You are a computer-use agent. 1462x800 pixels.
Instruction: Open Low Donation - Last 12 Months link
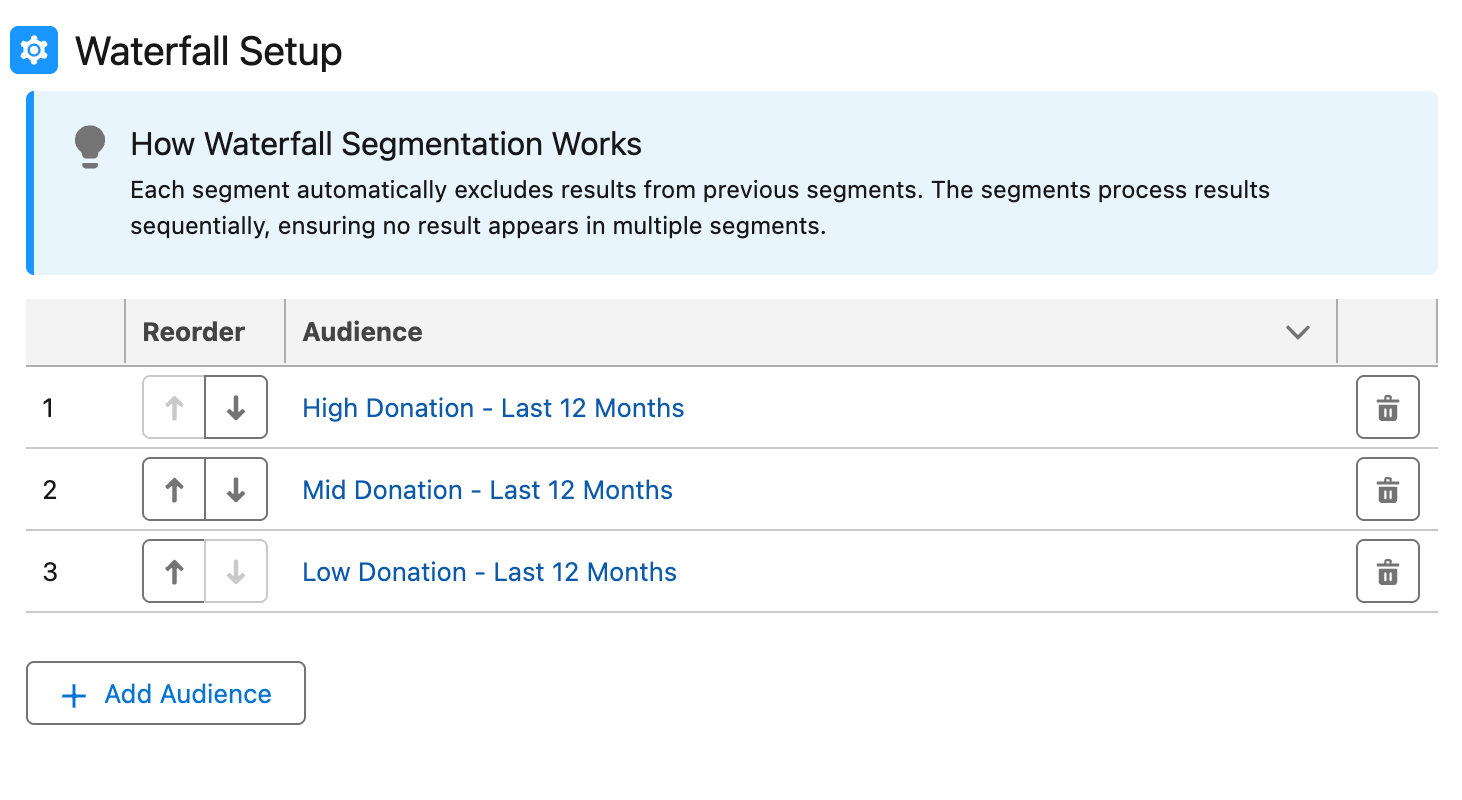489,572
